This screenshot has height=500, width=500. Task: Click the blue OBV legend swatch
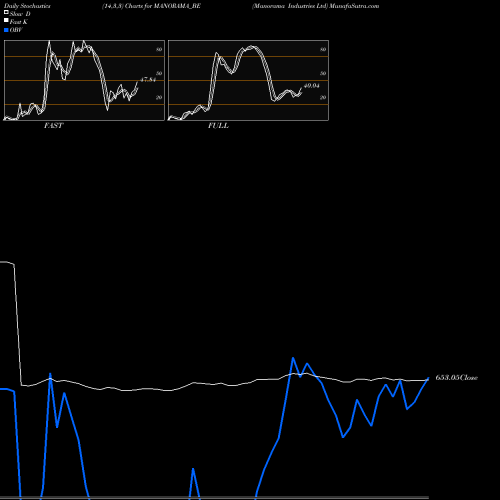(6, 30)
